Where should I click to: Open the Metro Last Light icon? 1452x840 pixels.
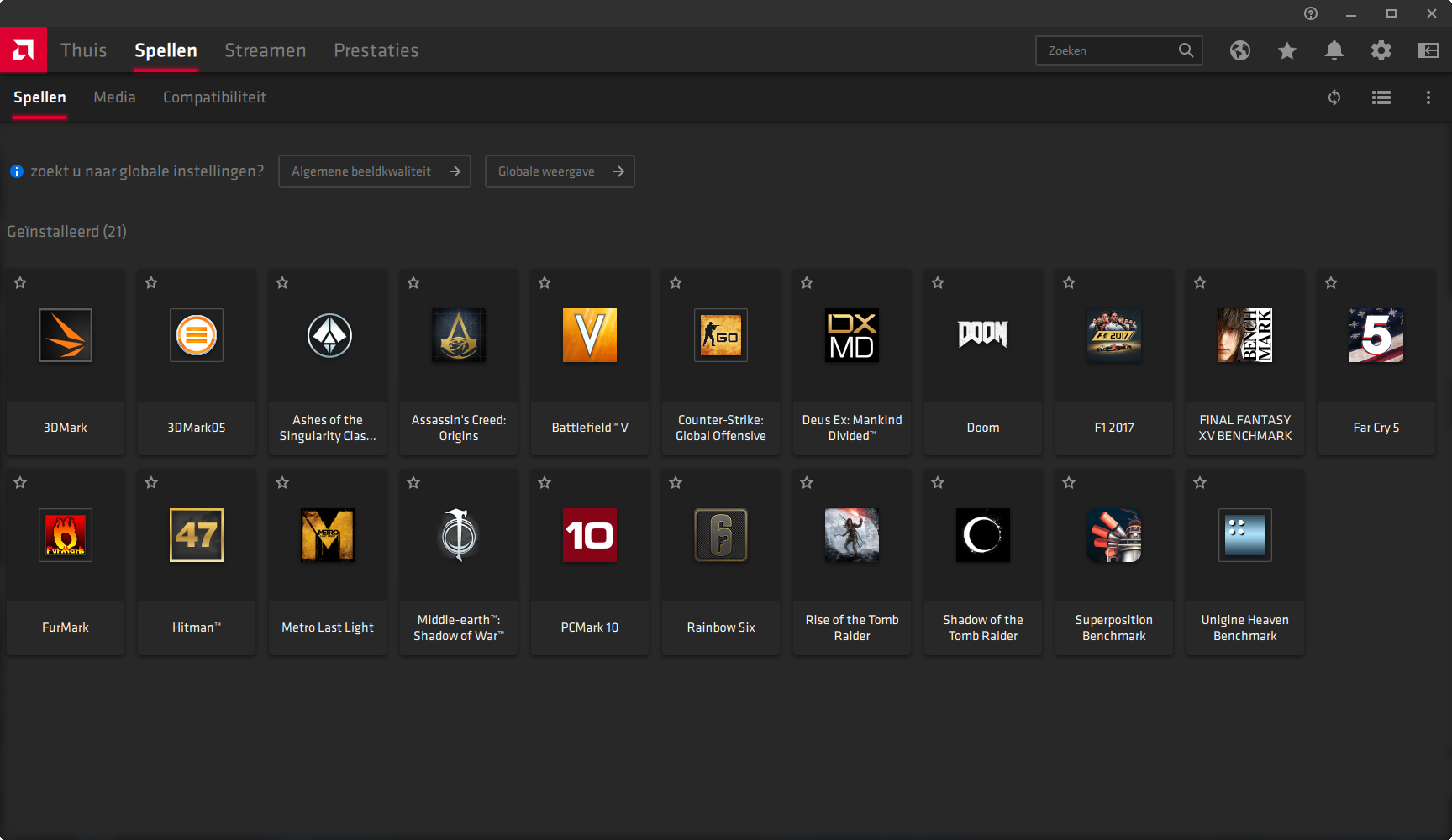328,535
